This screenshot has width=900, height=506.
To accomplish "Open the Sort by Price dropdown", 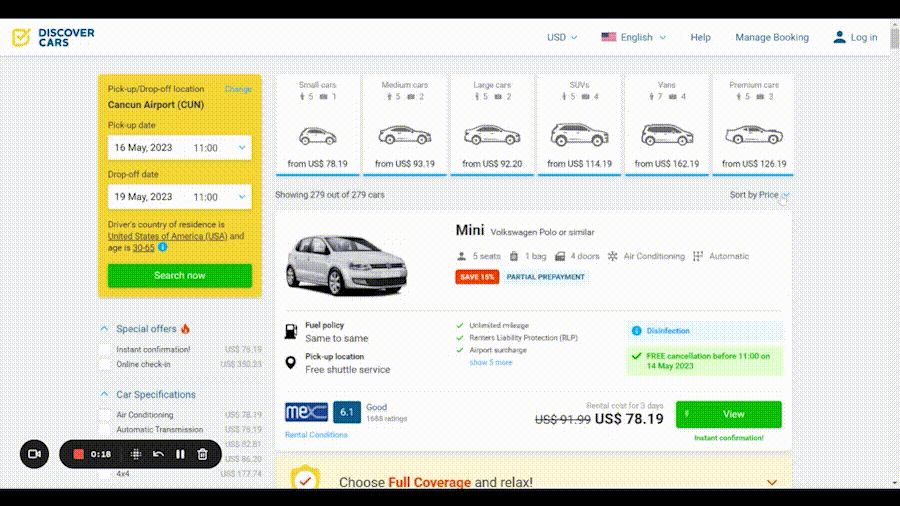I will pos(759,195).
